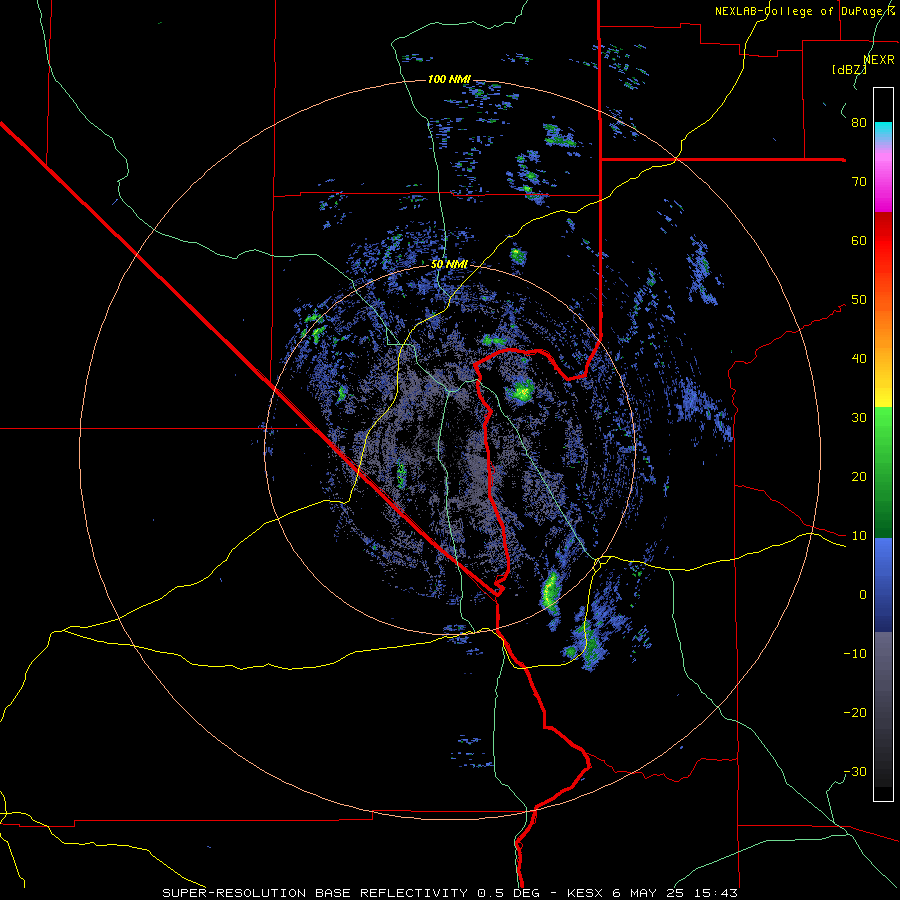Click the 80 value on the dBZ scale
Screen dimensions: 900x900
859,122
